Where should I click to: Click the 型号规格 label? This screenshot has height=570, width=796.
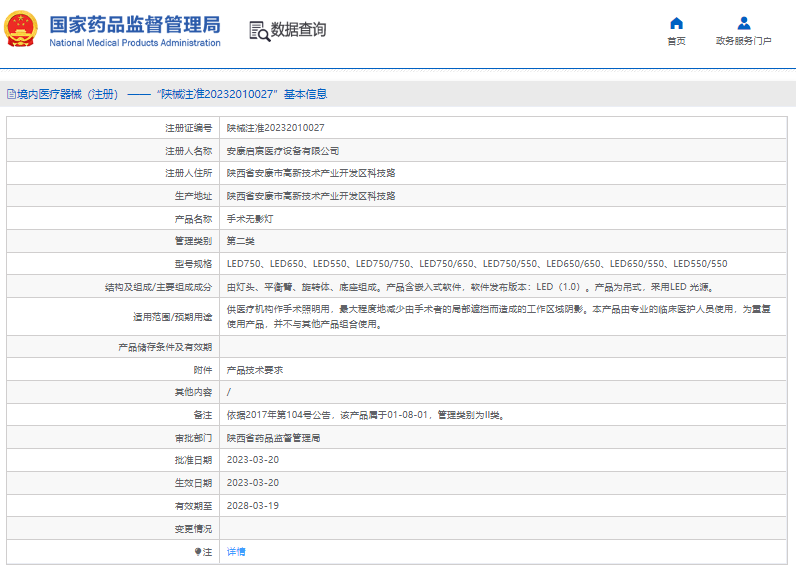coord(193,264)
